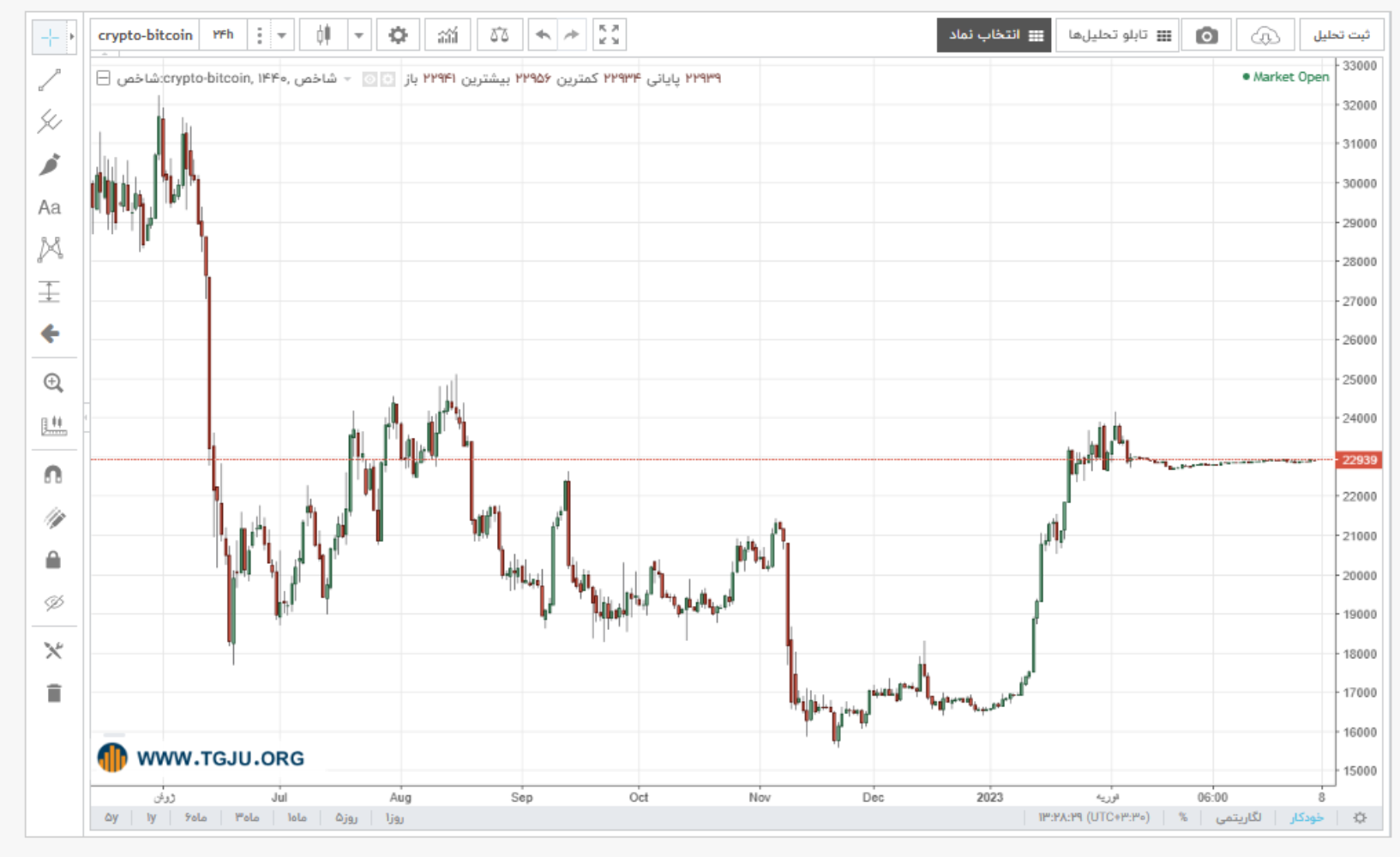Select the Aa text annotation tool
This screenshot has width=1400, height=857.
[x=50, y=207]
